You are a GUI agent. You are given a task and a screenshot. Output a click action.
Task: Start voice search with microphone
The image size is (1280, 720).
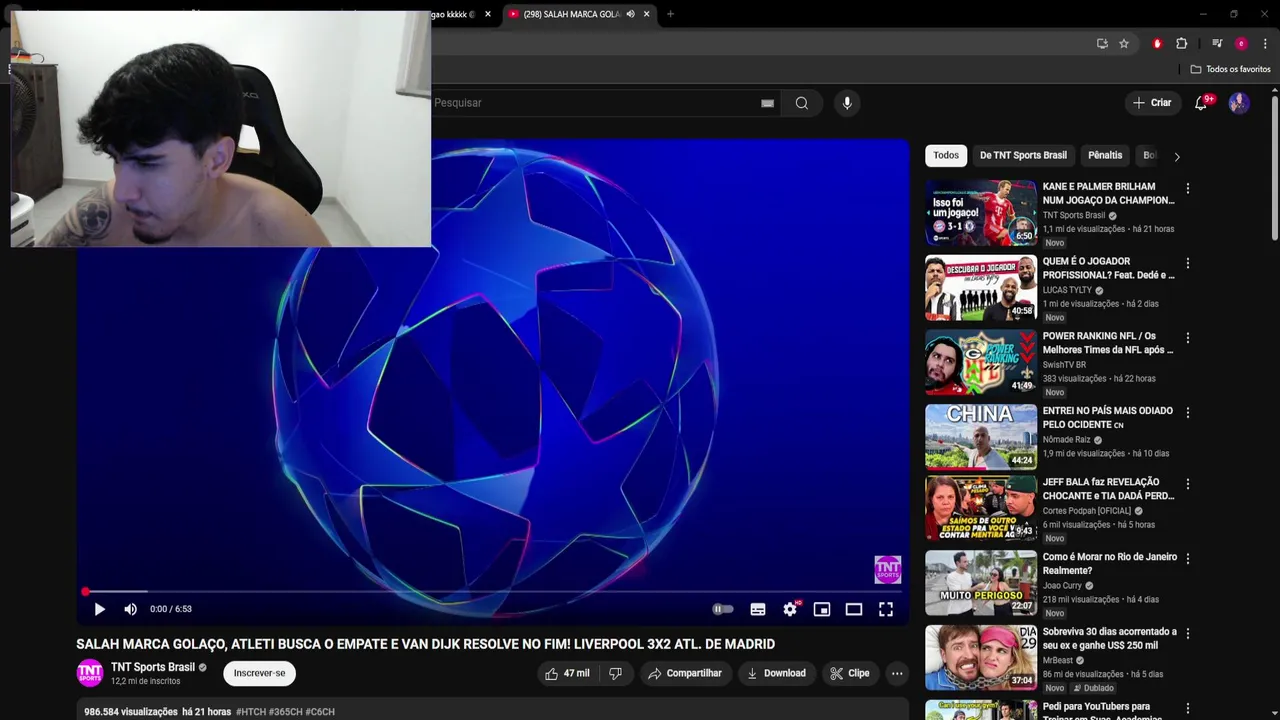point(847,103)
